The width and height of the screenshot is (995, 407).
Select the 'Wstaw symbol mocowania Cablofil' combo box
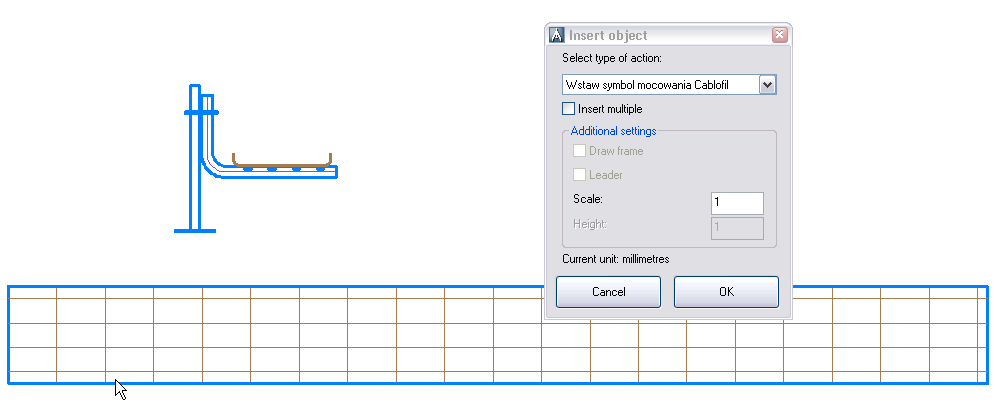click(660, 85)
